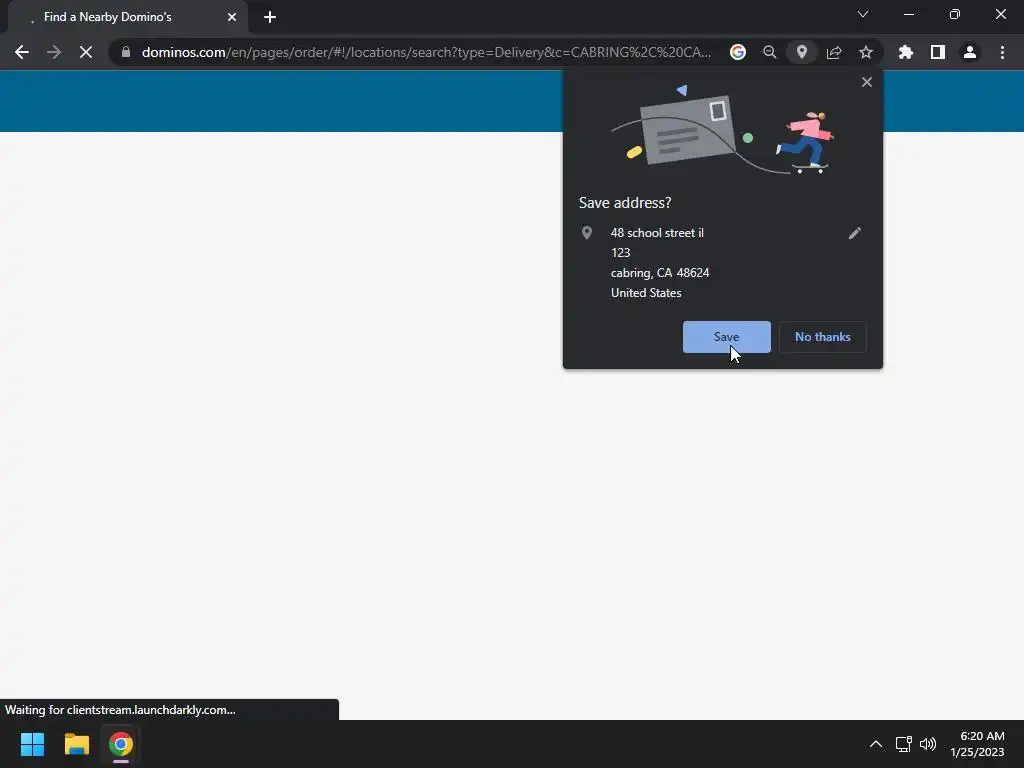Stop loading the page
Viewport: 1024px width, 768px height.
point(86,52)
